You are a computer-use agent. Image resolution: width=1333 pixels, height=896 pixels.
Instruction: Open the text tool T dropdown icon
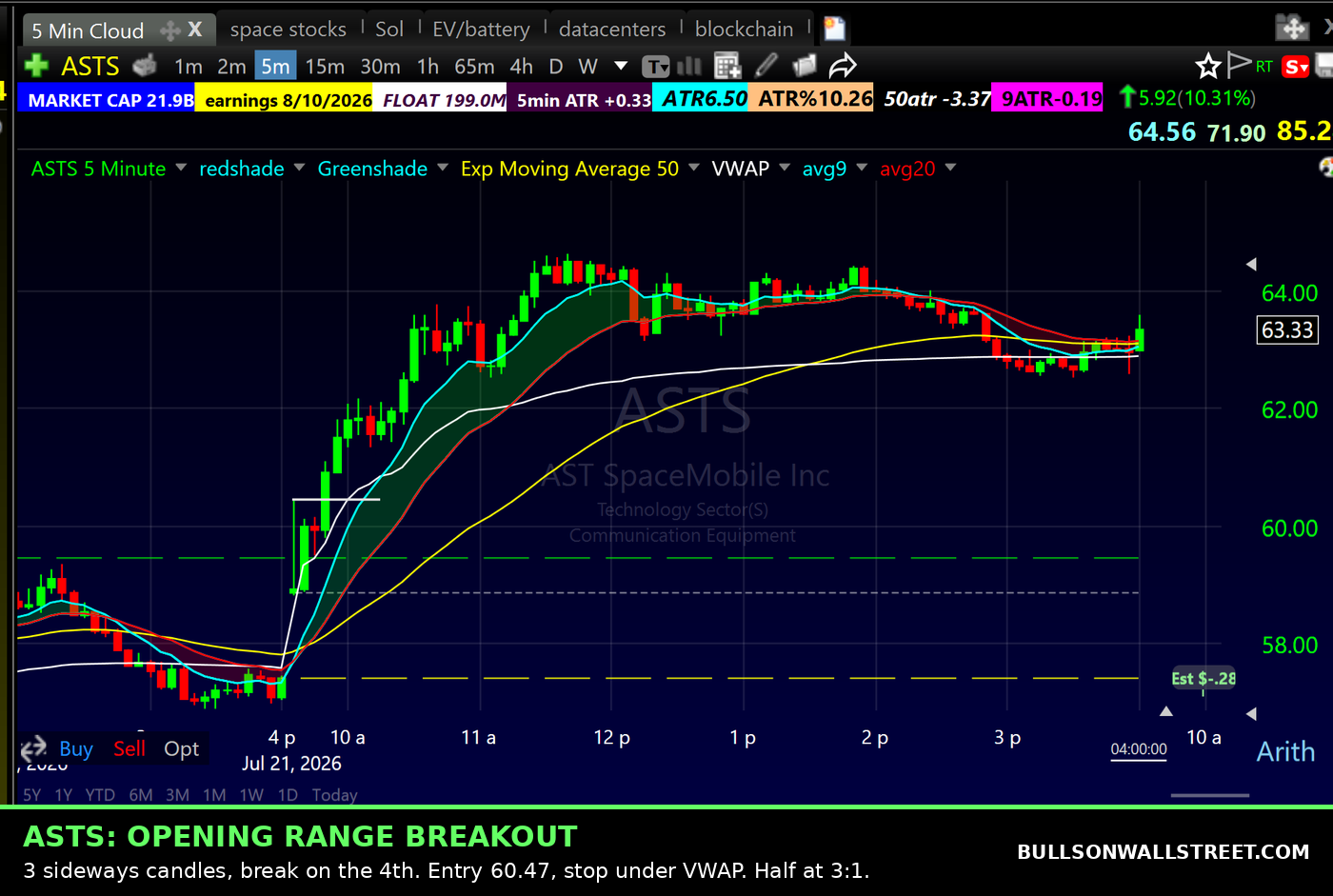656,67
